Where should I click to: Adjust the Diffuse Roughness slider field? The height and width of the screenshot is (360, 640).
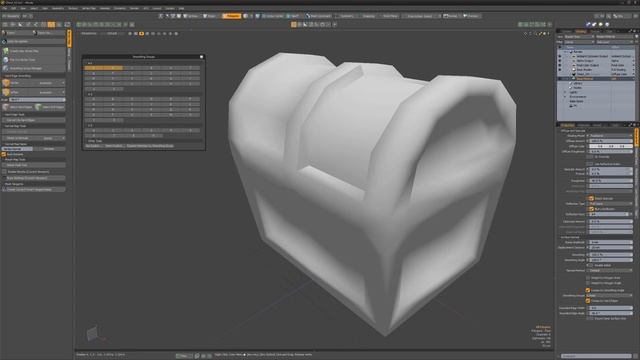(x=611, y=151)
